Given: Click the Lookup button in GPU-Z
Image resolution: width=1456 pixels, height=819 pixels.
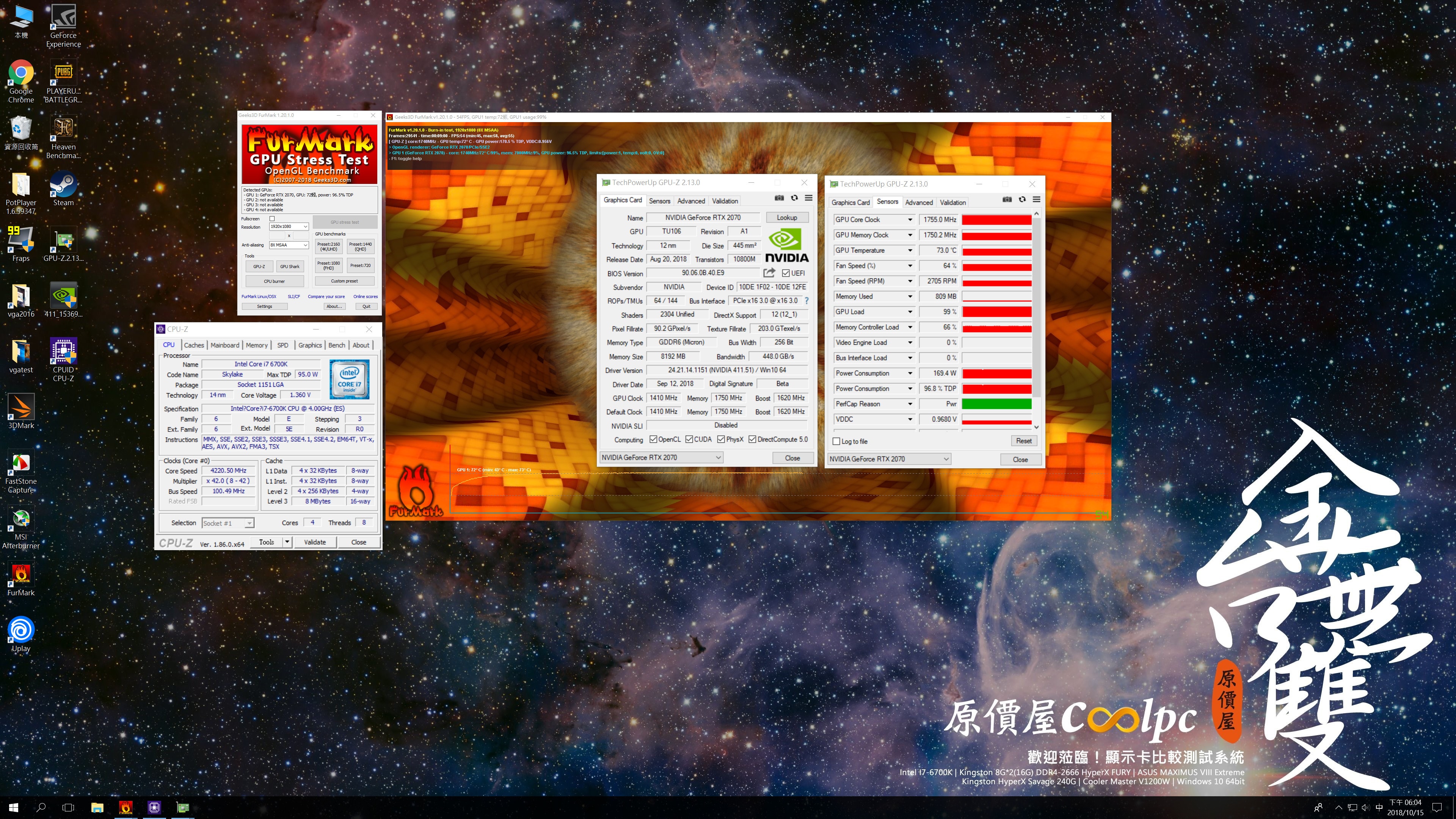Looking at the screenshot, I should pos(787,218).
